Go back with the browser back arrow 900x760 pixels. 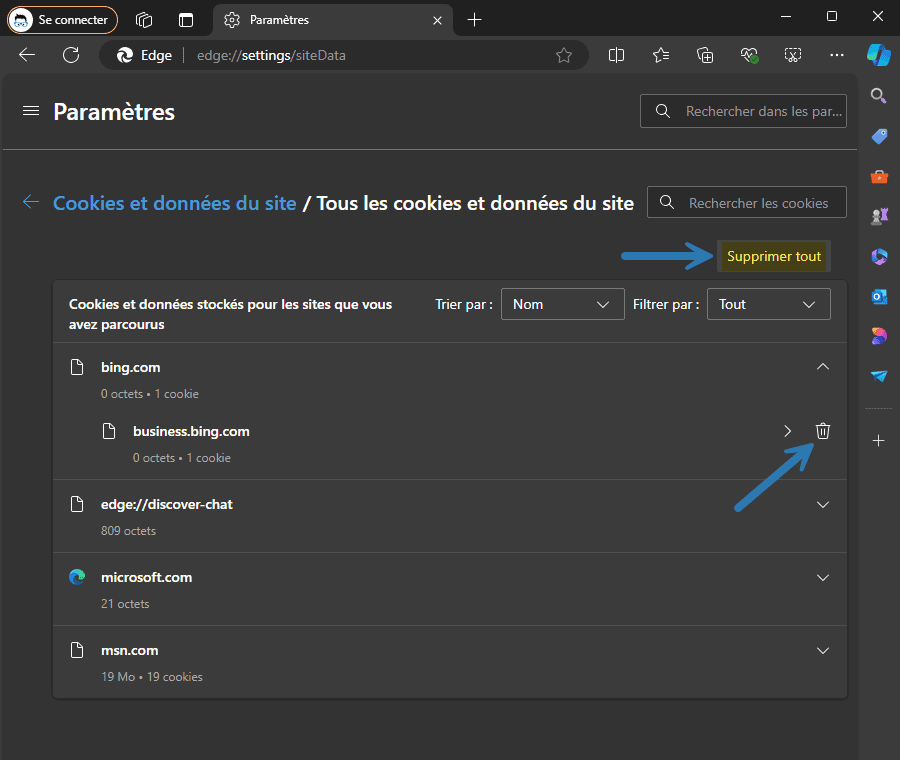point(27,55)
